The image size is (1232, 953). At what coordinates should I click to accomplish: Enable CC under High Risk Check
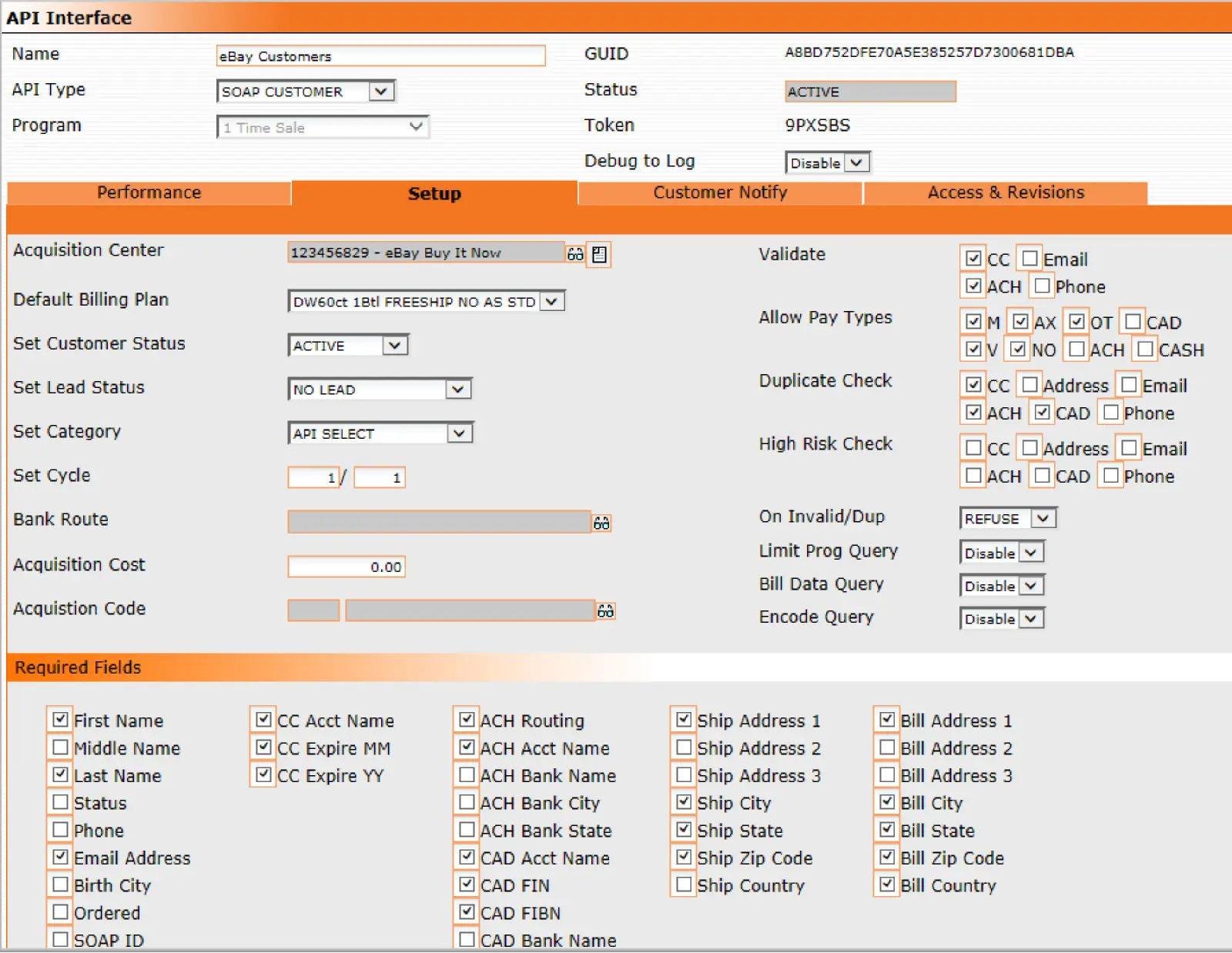[x=973, y=447]
